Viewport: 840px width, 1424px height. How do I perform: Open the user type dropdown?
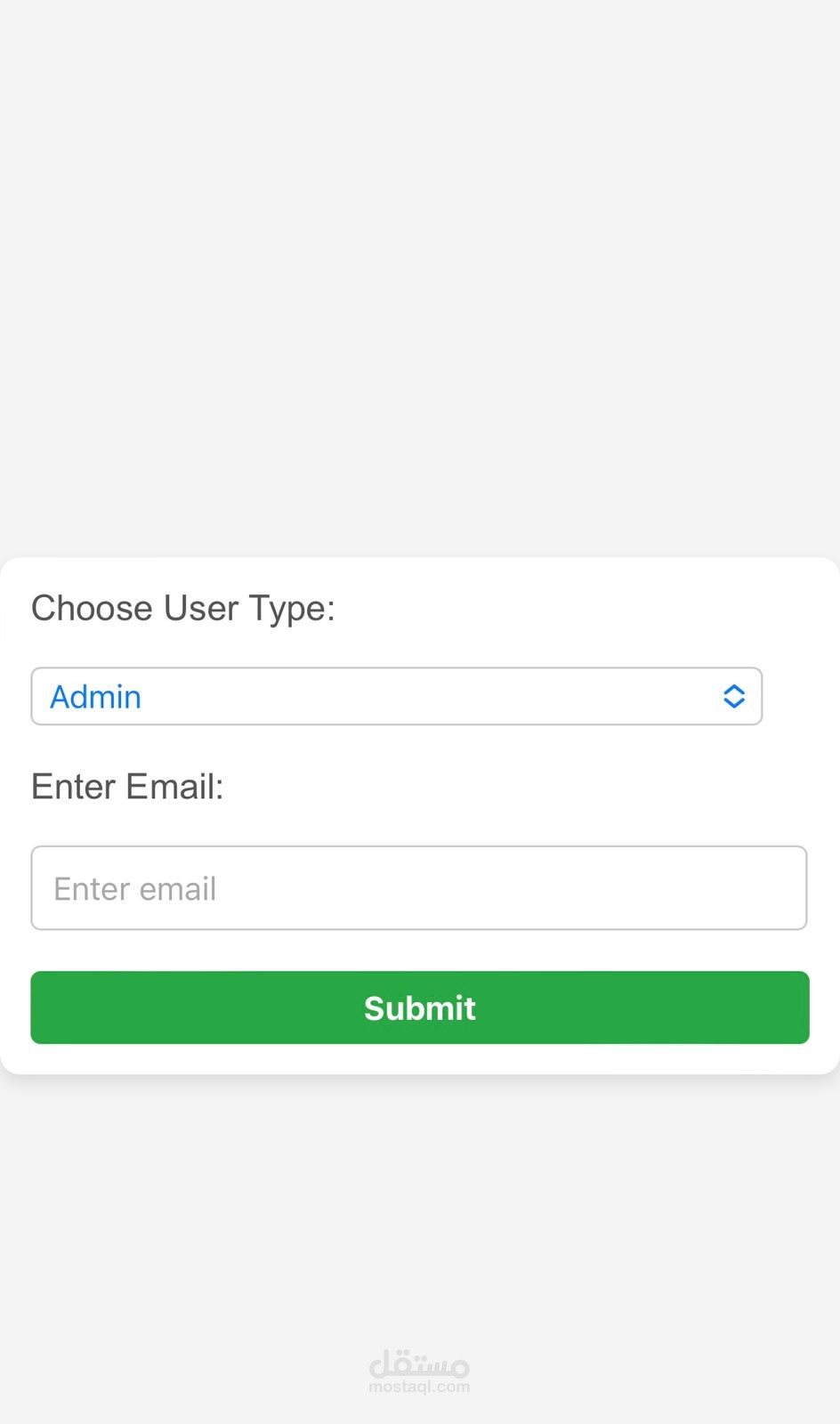coord(396,696)
